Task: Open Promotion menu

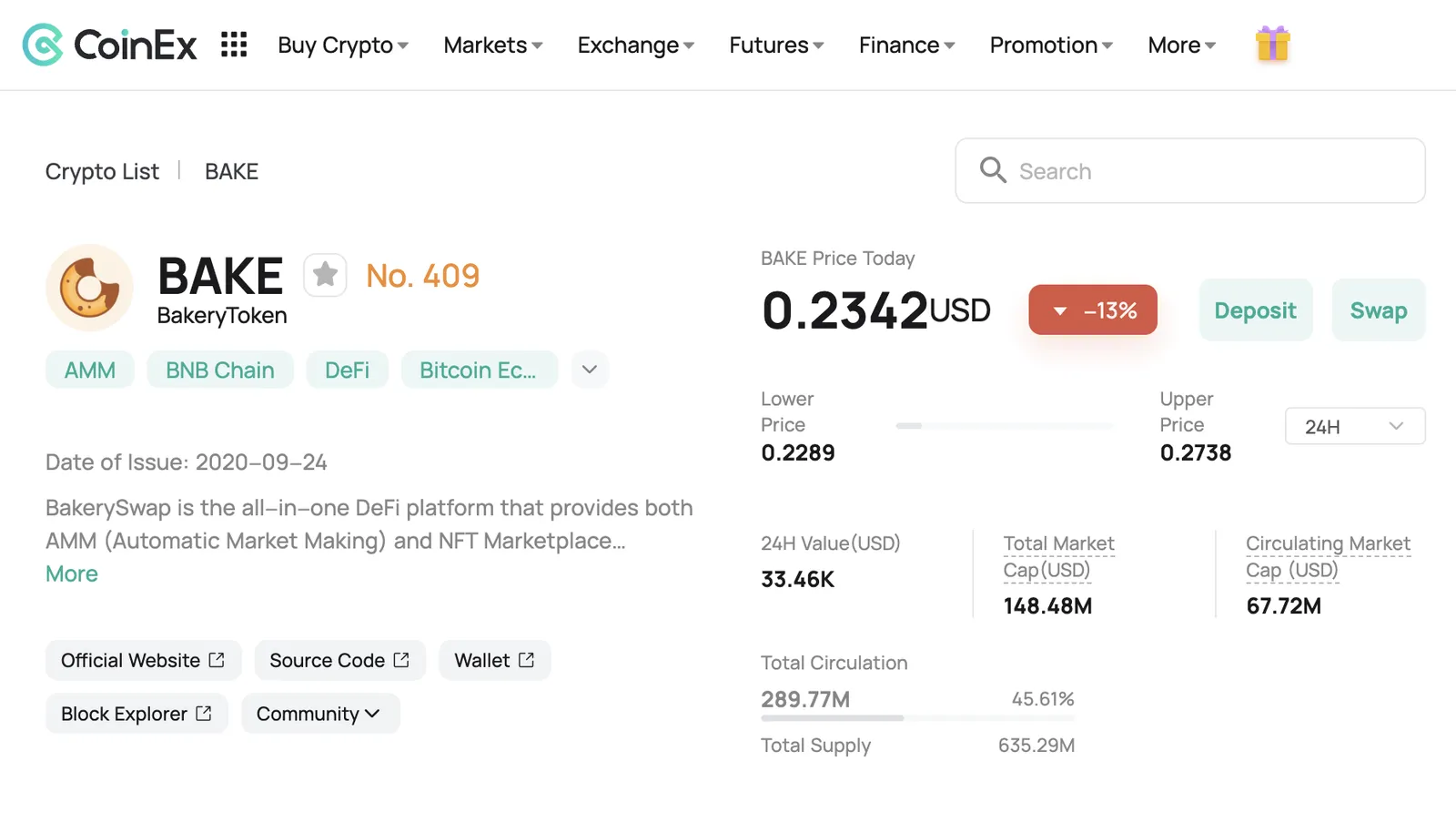Action: (1051, 45)
